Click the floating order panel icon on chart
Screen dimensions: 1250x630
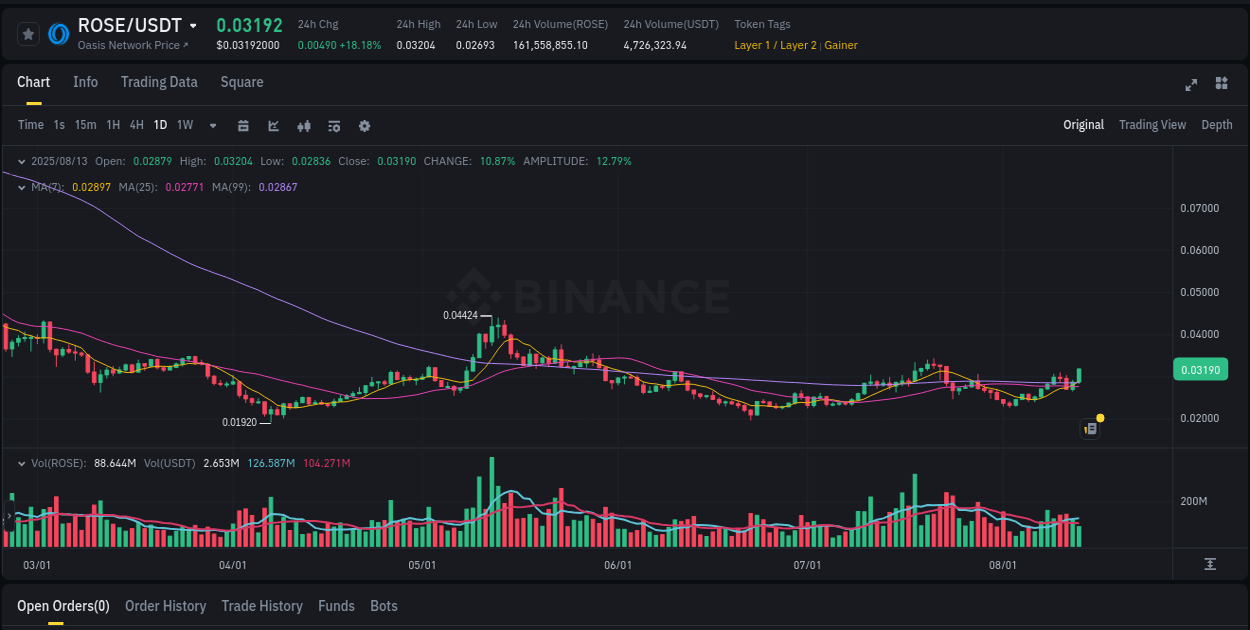[x=1089, y=428]
